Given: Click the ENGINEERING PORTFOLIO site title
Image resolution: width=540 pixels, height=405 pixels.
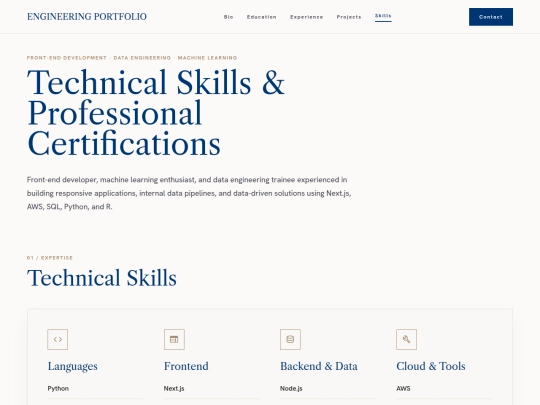Looking at the screenshot, I should click(87, 17).
